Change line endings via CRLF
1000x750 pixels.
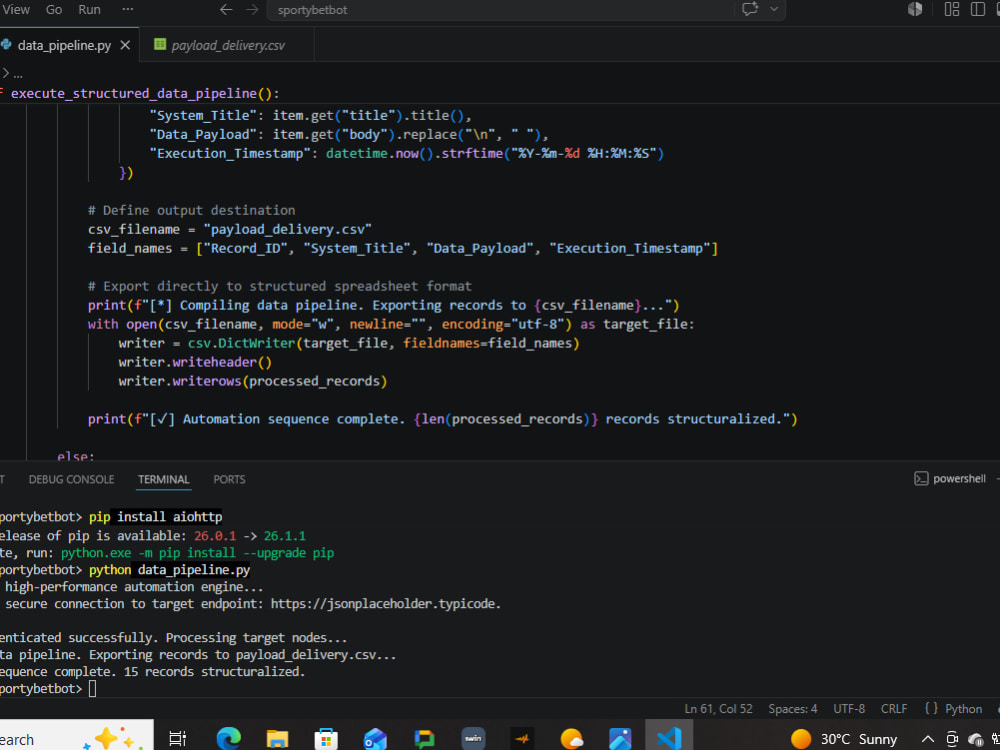pos(894,709)
